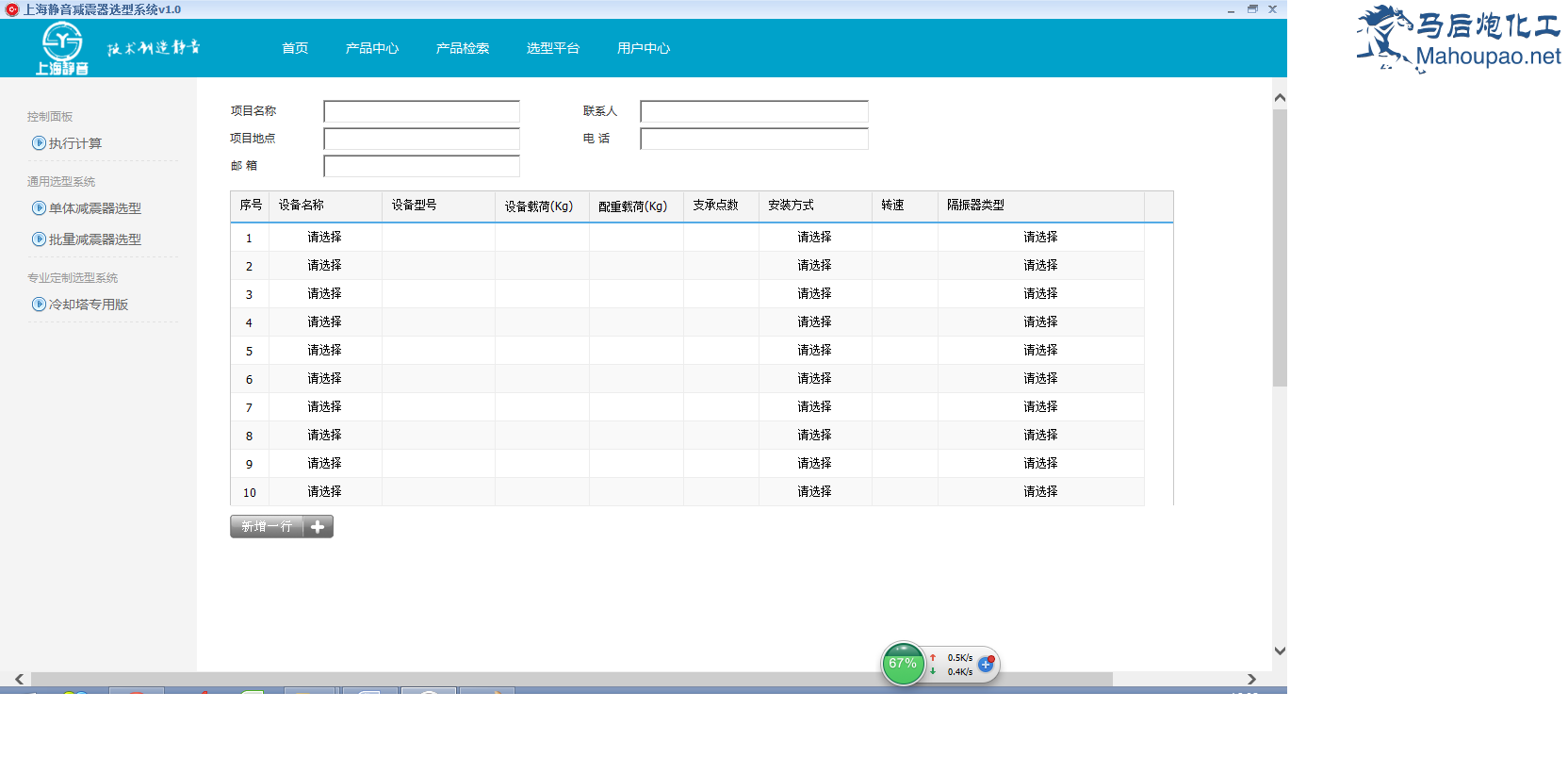Click 转速 column header
Image resolution: width=1568 pixels, height=758 pixels.
click(905, 206)
